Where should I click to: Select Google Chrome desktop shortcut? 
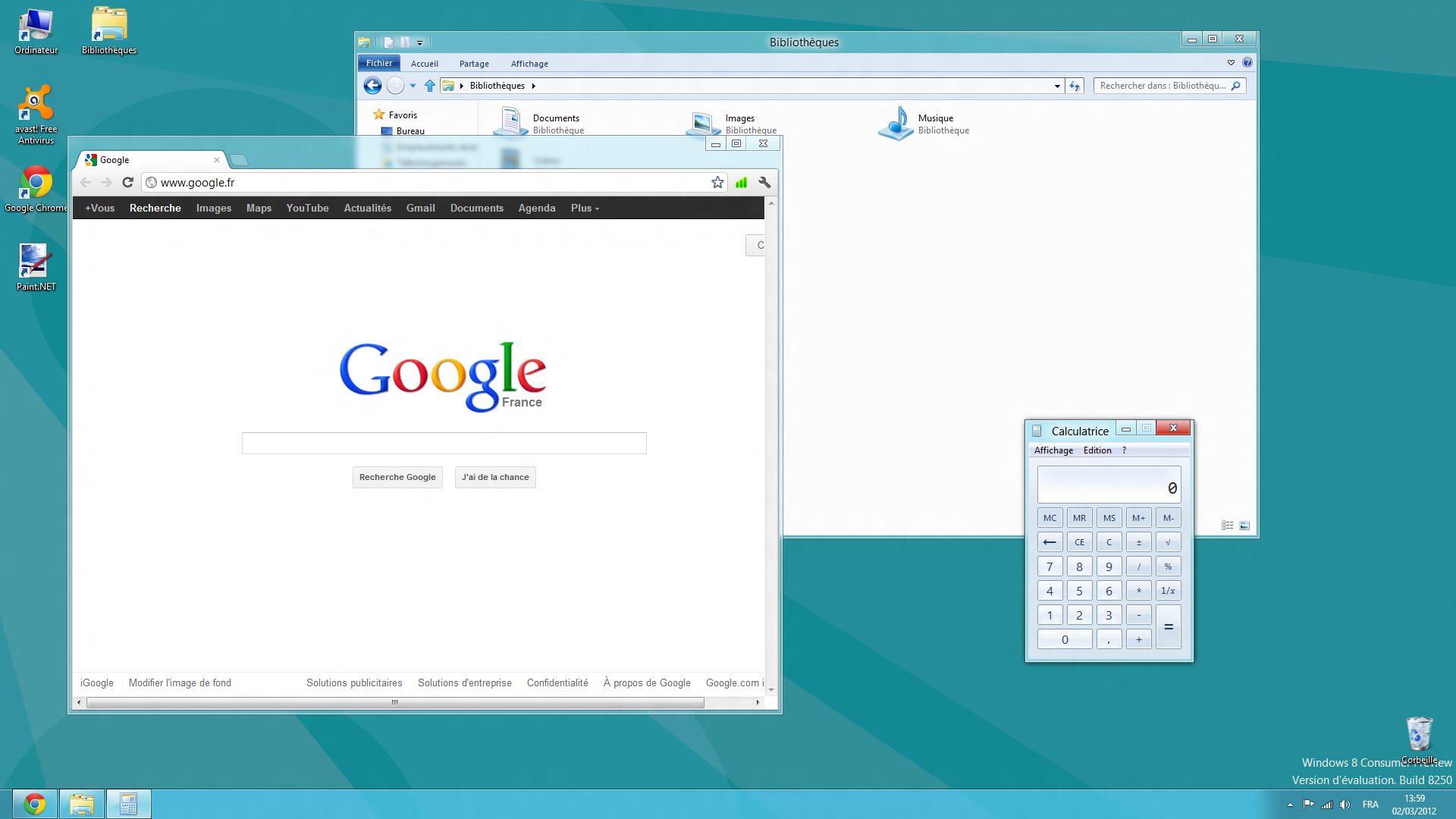click(x=36, y=190)
